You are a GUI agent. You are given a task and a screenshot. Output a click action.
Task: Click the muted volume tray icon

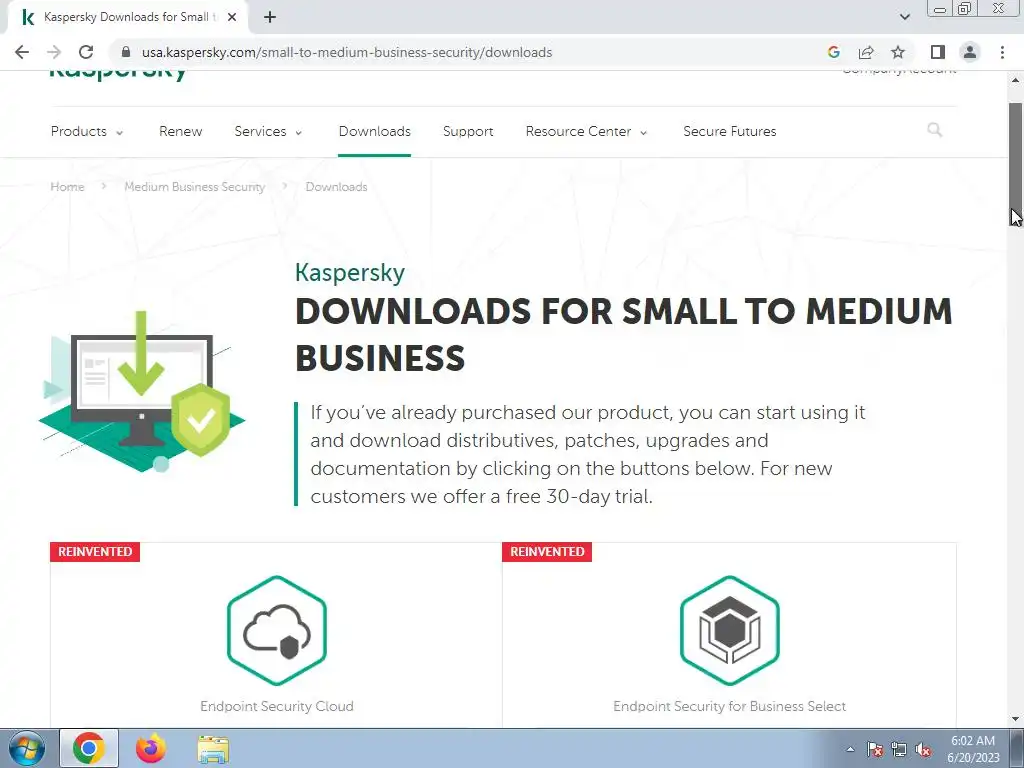pyautogui.click(x=923, y=750)
